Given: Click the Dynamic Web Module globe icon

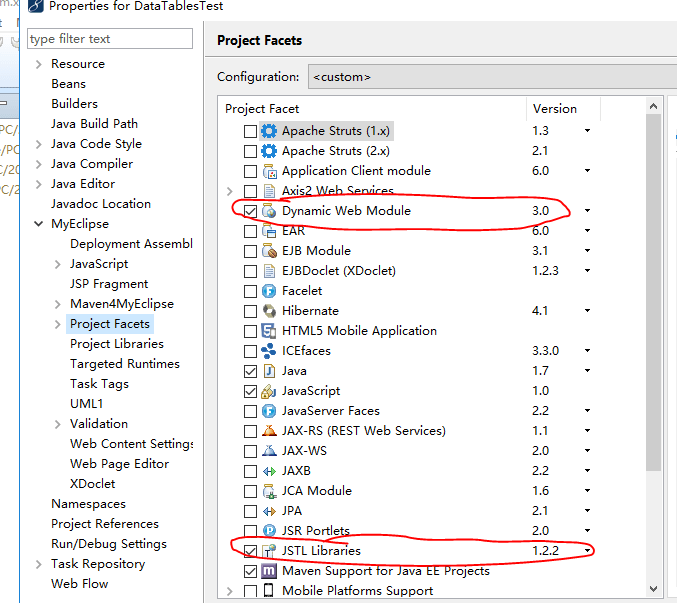Looking at the screenshot, I should pyautogui.click(x=269, y=211).
